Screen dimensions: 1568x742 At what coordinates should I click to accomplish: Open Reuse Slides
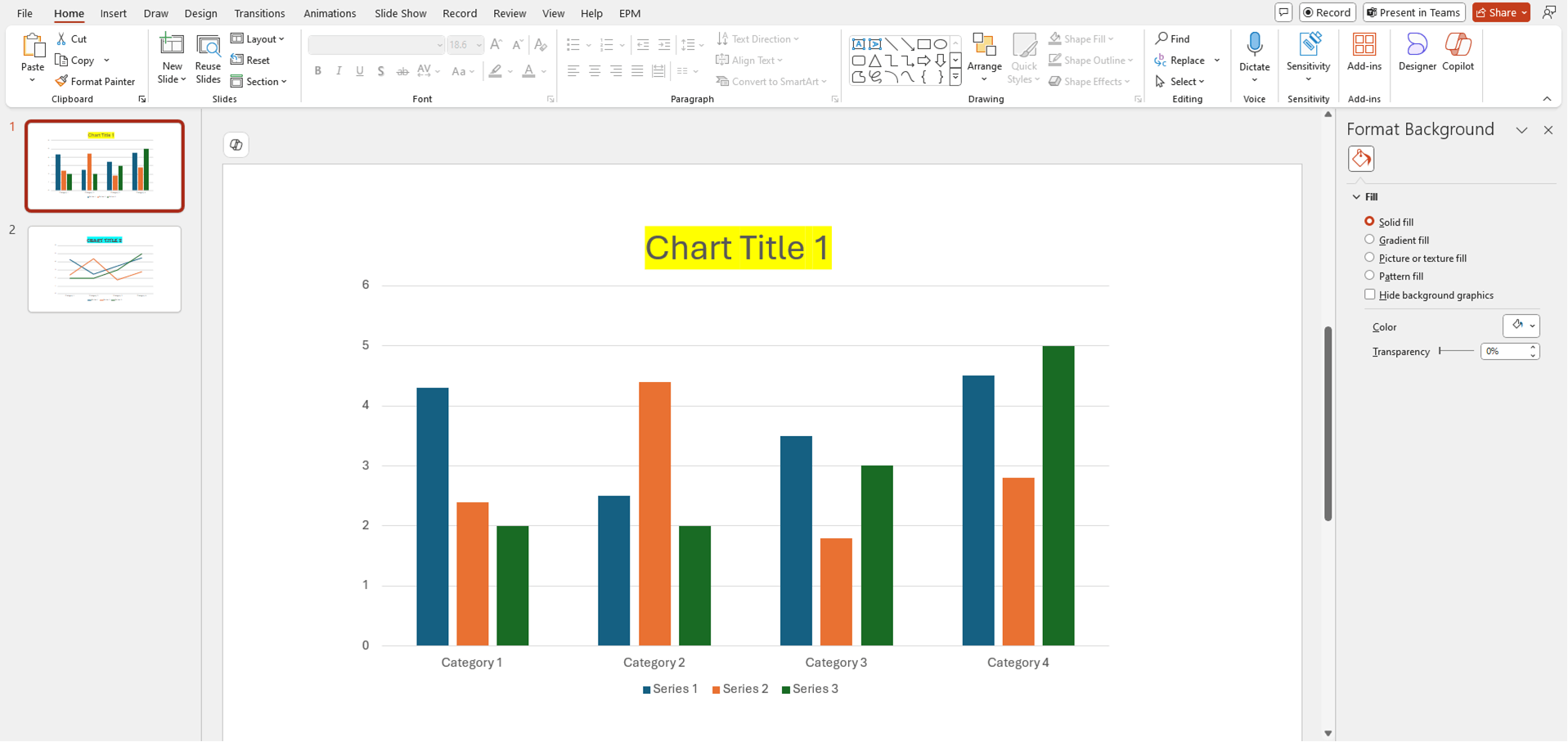208,59
